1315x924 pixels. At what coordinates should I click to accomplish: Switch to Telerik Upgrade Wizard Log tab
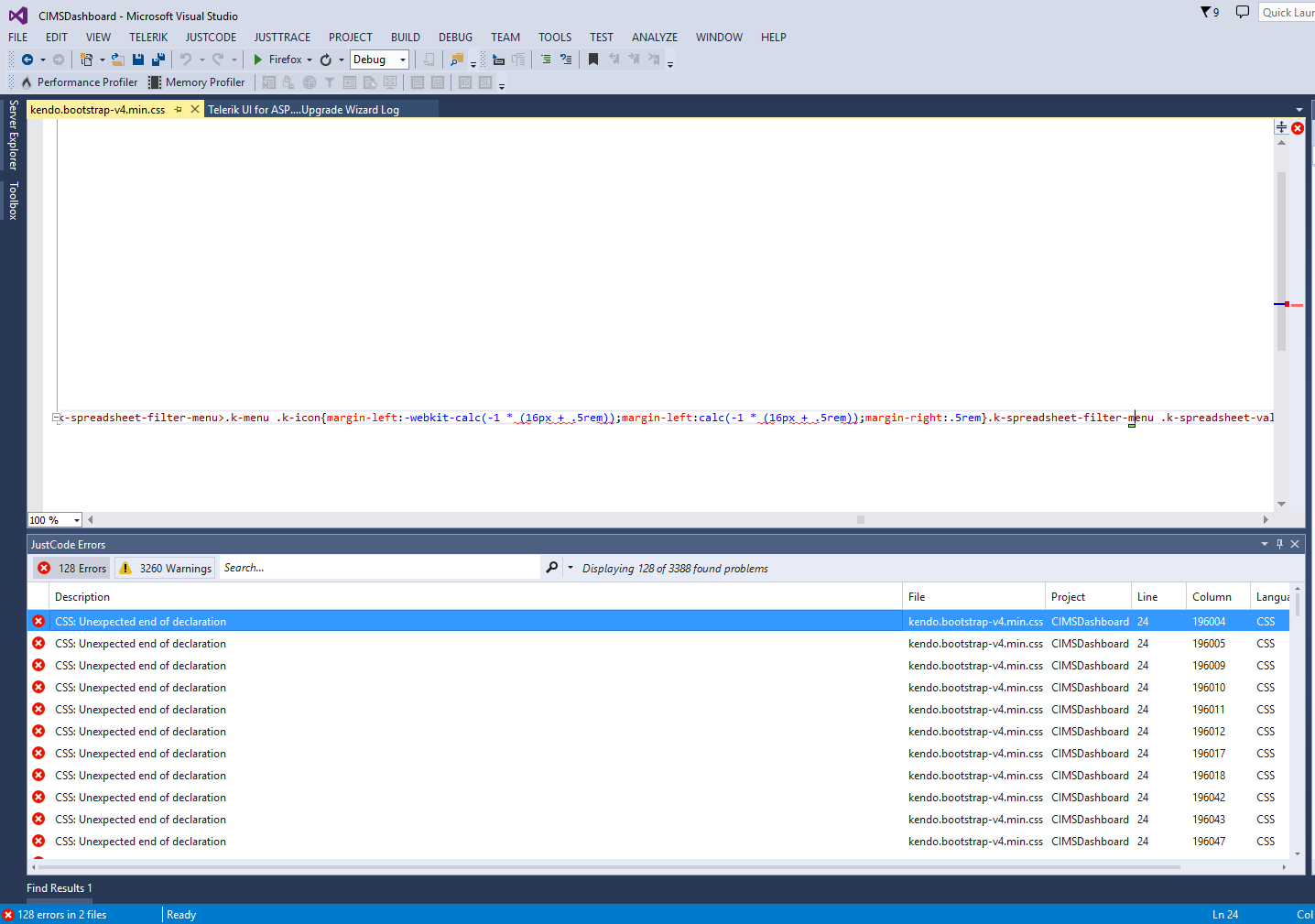tap(303, 109)
